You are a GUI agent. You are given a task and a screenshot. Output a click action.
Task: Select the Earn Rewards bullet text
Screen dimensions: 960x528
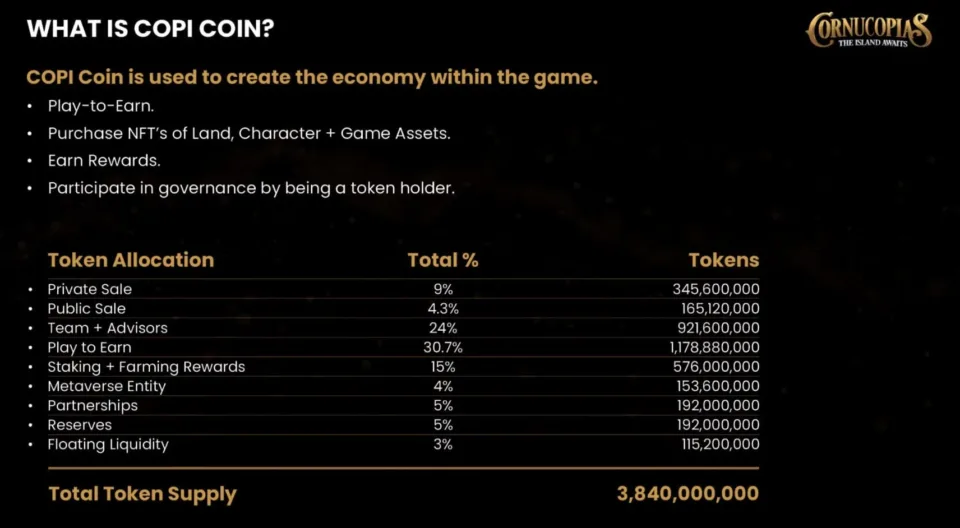point(104,160)
